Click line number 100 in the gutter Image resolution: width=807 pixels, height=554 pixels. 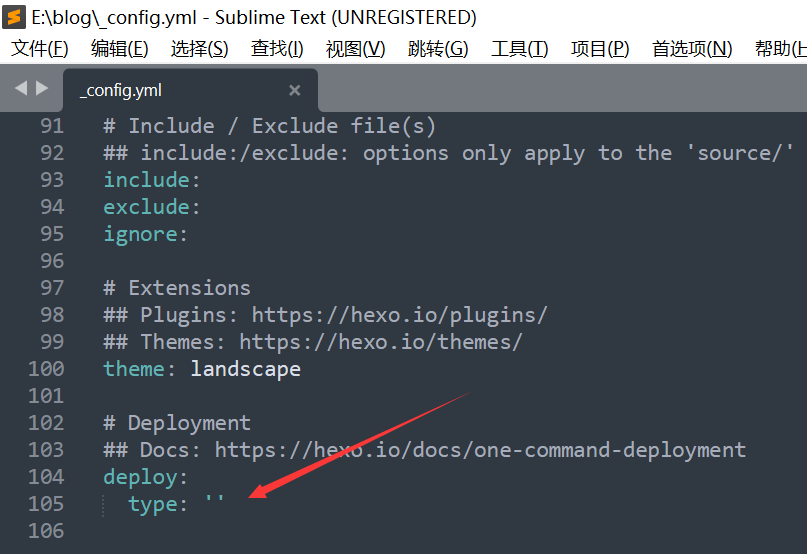coord(46,369)
